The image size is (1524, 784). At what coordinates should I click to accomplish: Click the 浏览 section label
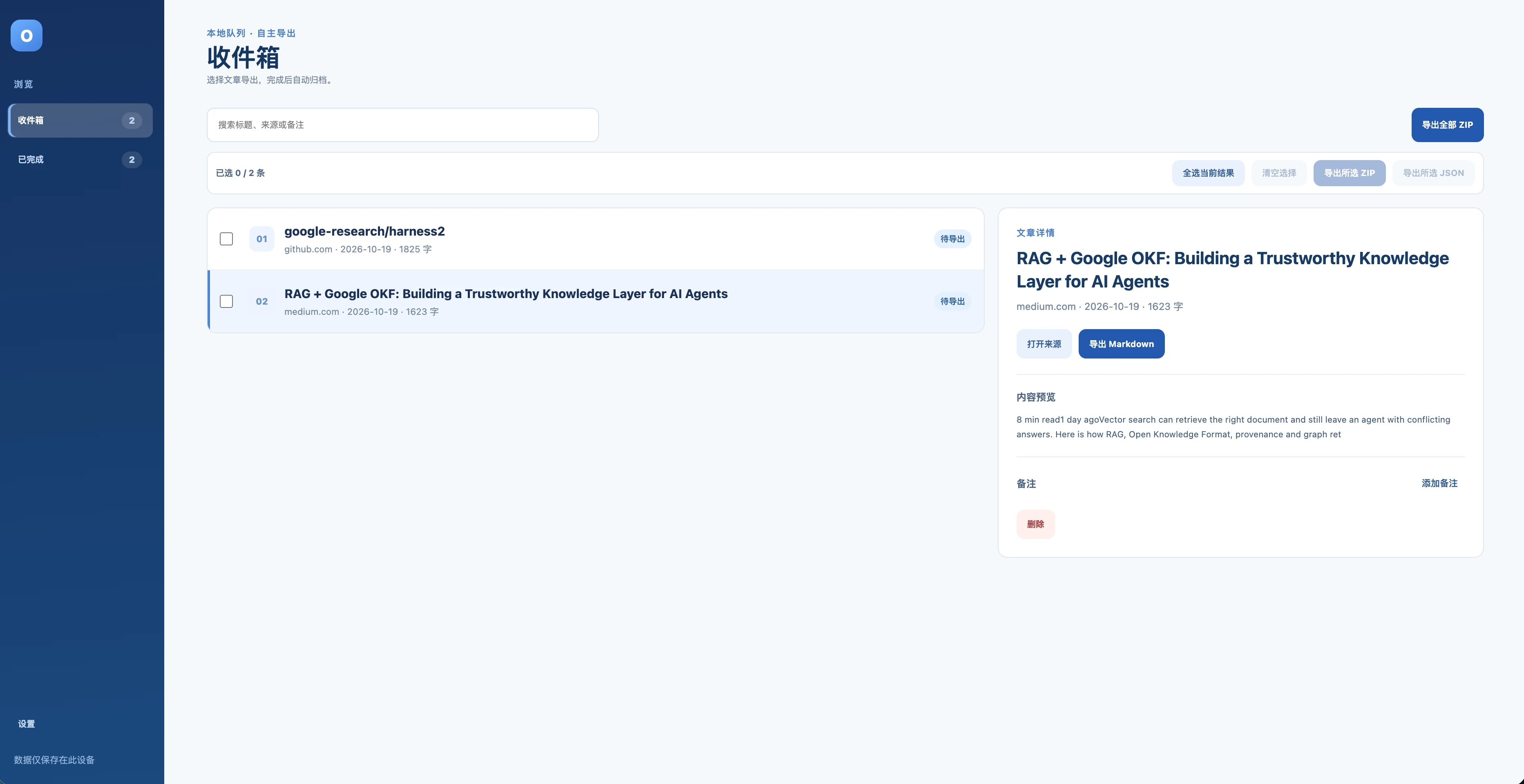tap(24, 84)
